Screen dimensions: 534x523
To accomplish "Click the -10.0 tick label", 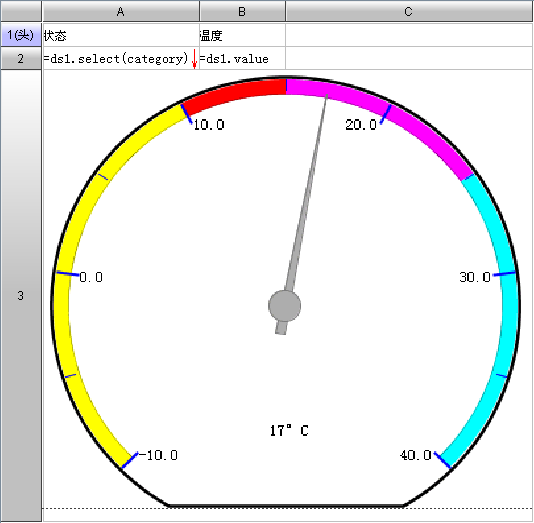I will click(x=158, y=455).
